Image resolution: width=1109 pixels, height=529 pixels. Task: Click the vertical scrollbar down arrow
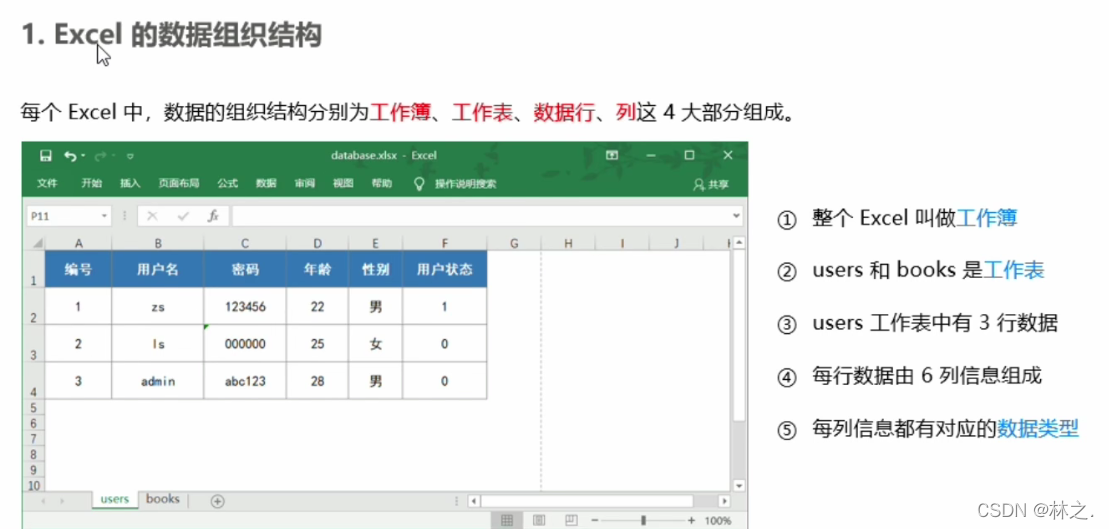[739, 485]
